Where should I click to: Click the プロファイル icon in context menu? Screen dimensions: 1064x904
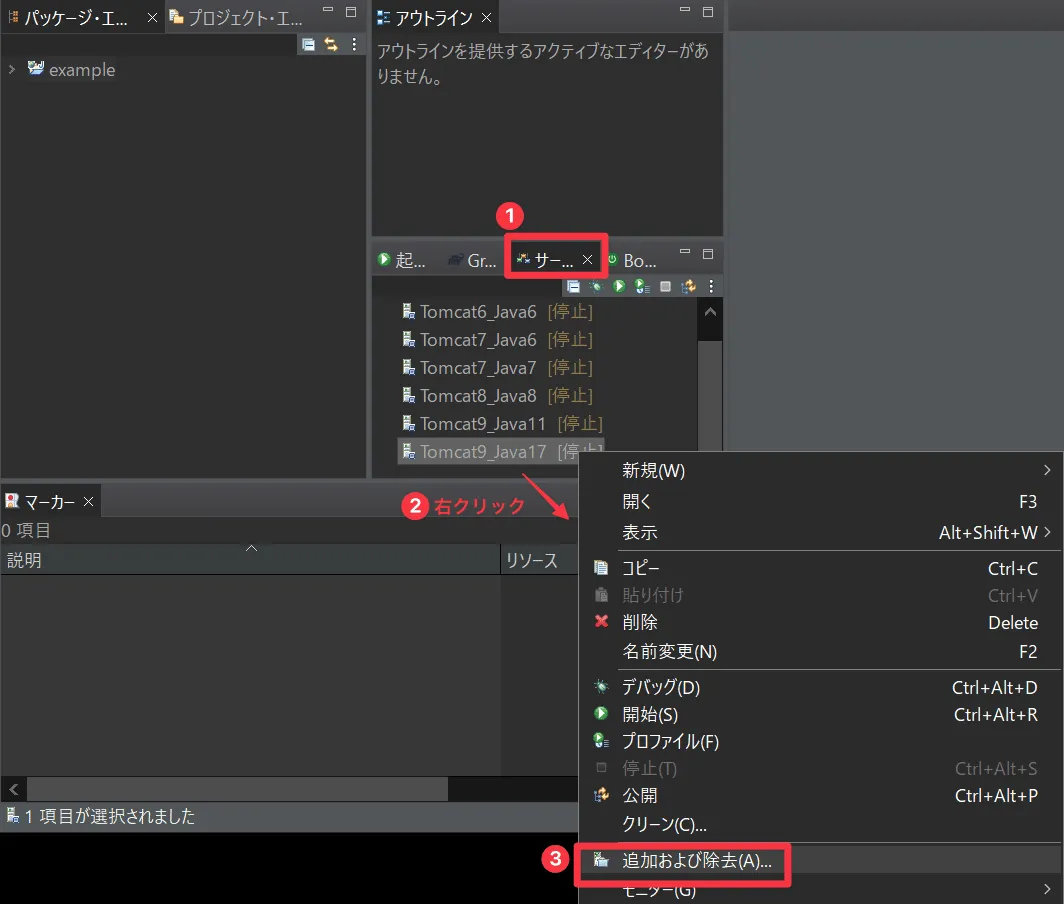pyautogui.click(x=601, y=740)
